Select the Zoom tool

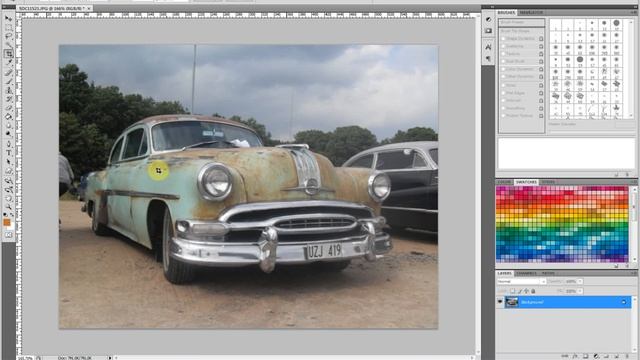tap(8, 207)
